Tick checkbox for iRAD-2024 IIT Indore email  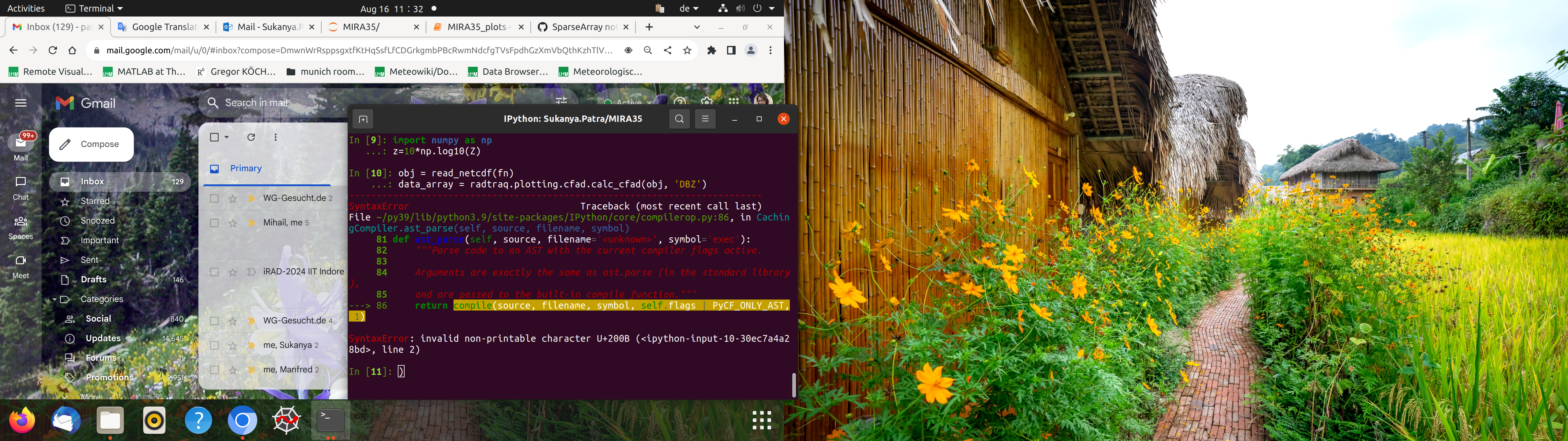214,272
